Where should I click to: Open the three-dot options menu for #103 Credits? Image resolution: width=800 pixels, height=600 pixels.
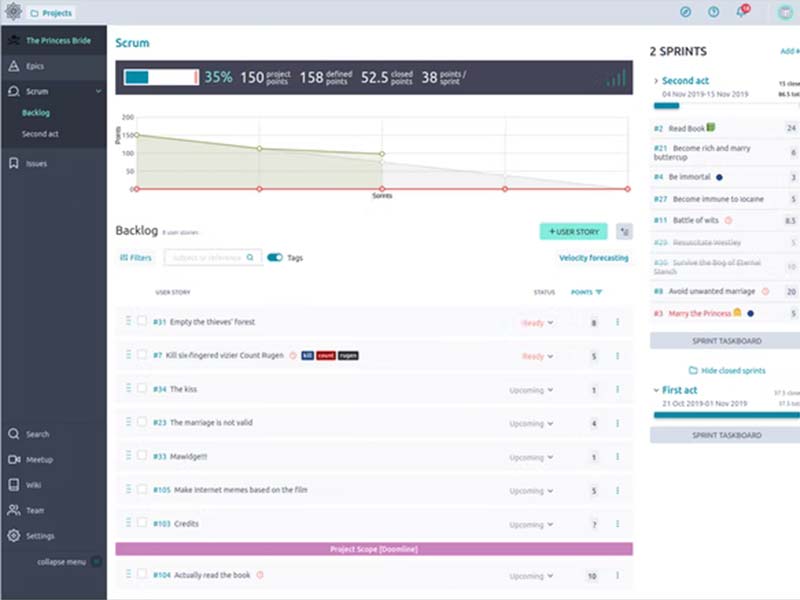617,524
